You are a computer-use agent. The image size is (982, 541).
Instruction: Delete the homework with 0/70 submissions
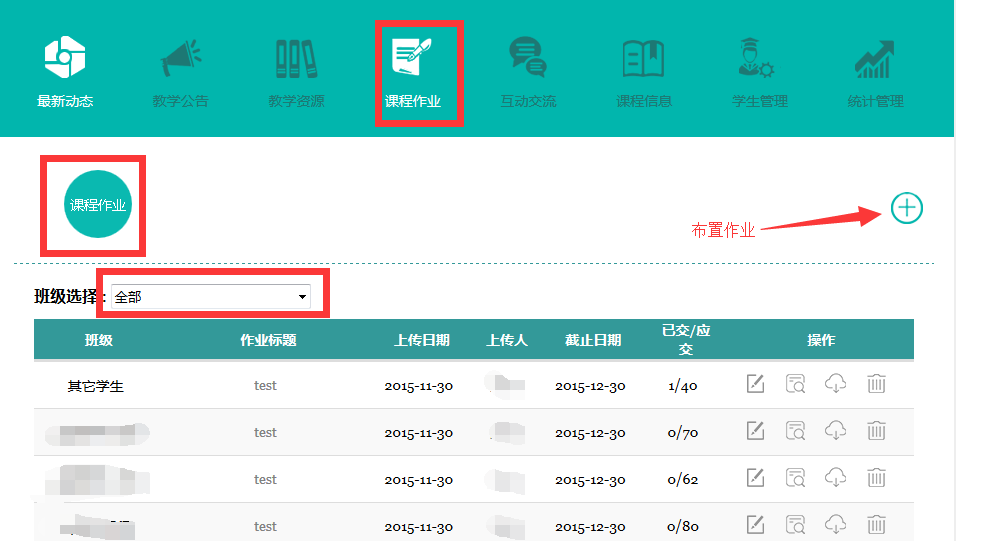click(x=876, y=431)
